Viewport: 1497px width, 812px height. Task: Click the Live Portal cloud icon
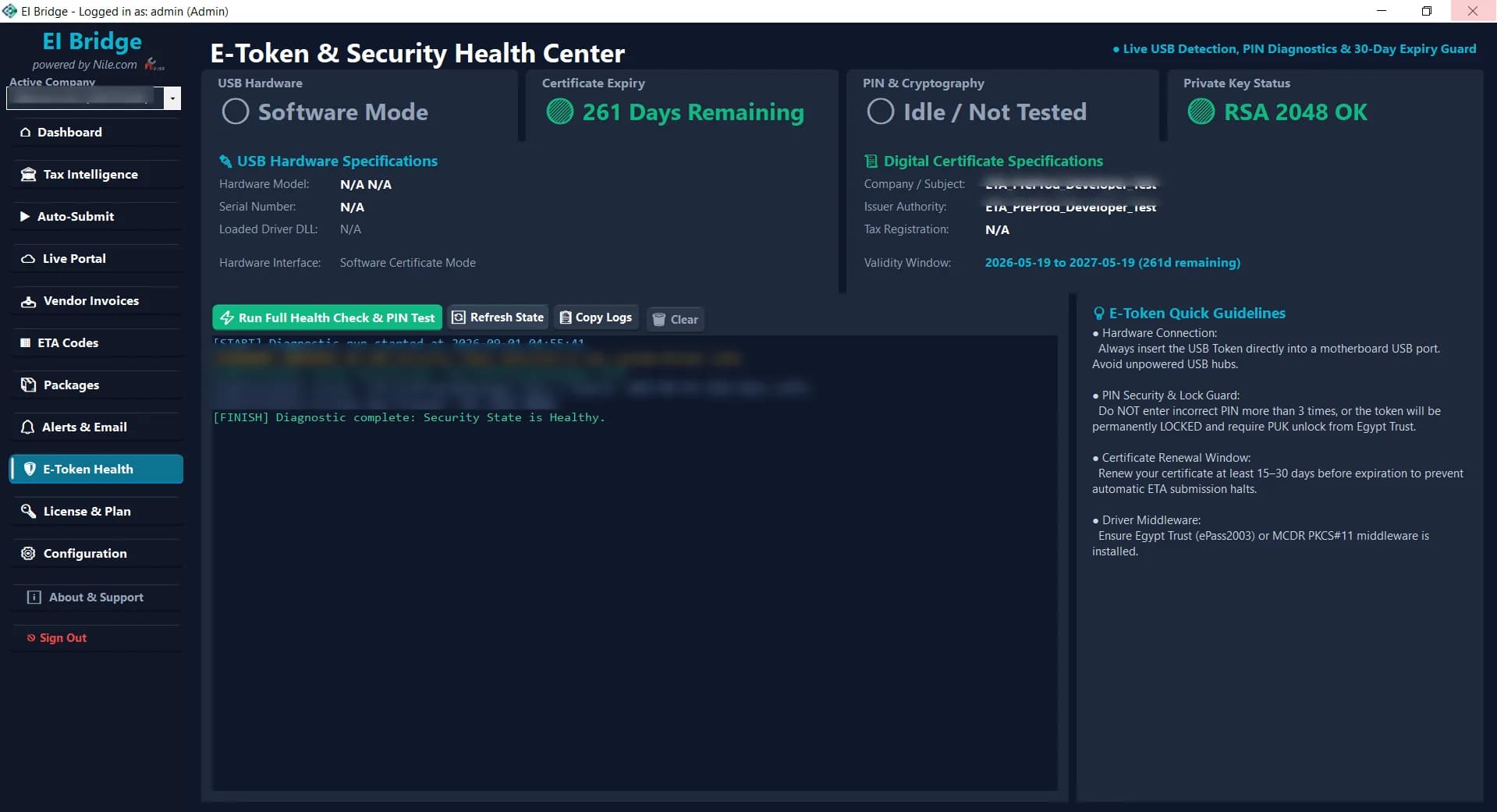tap(28, 259)
